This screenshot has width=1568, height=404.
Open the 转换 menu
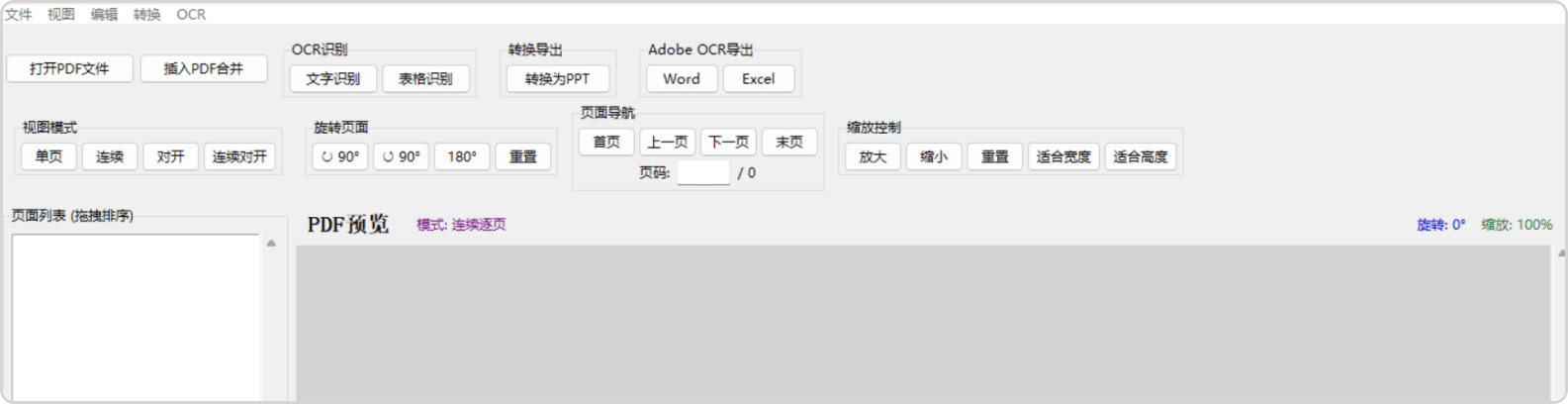point(146,14)
